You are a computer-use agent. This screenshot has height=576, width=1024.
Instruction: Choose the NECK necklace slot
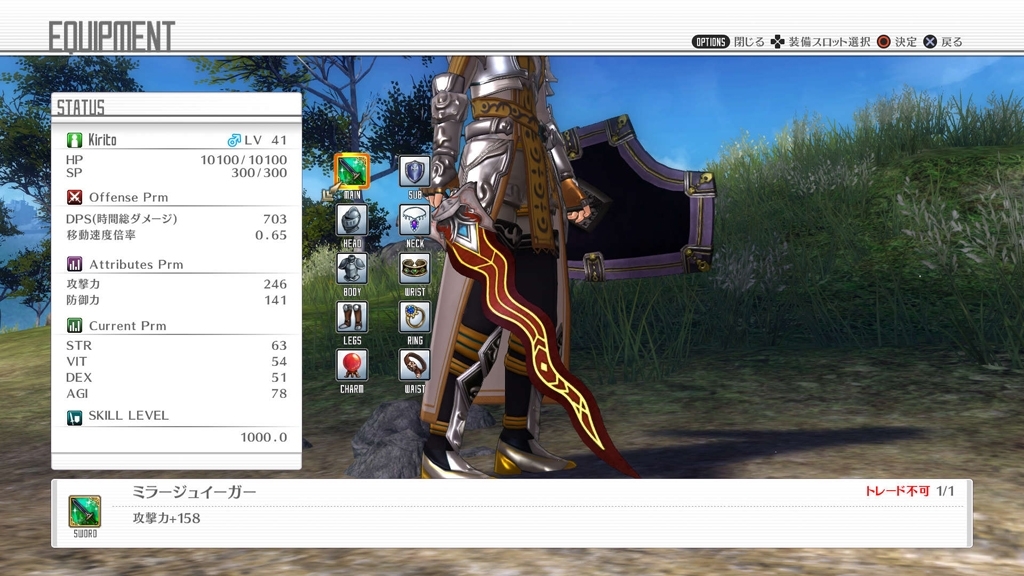point(415,219)
